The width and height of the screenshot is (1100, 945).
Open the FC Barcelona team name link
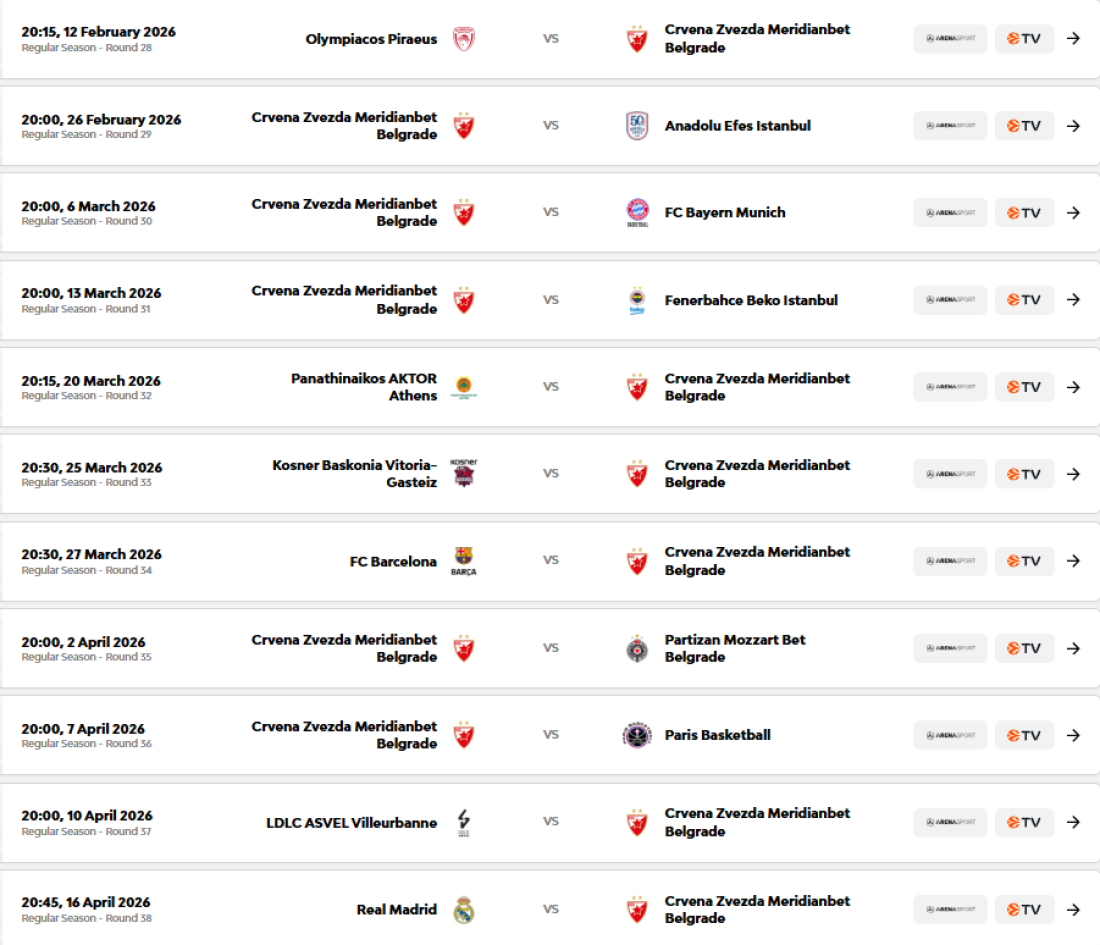coord(393,561)
